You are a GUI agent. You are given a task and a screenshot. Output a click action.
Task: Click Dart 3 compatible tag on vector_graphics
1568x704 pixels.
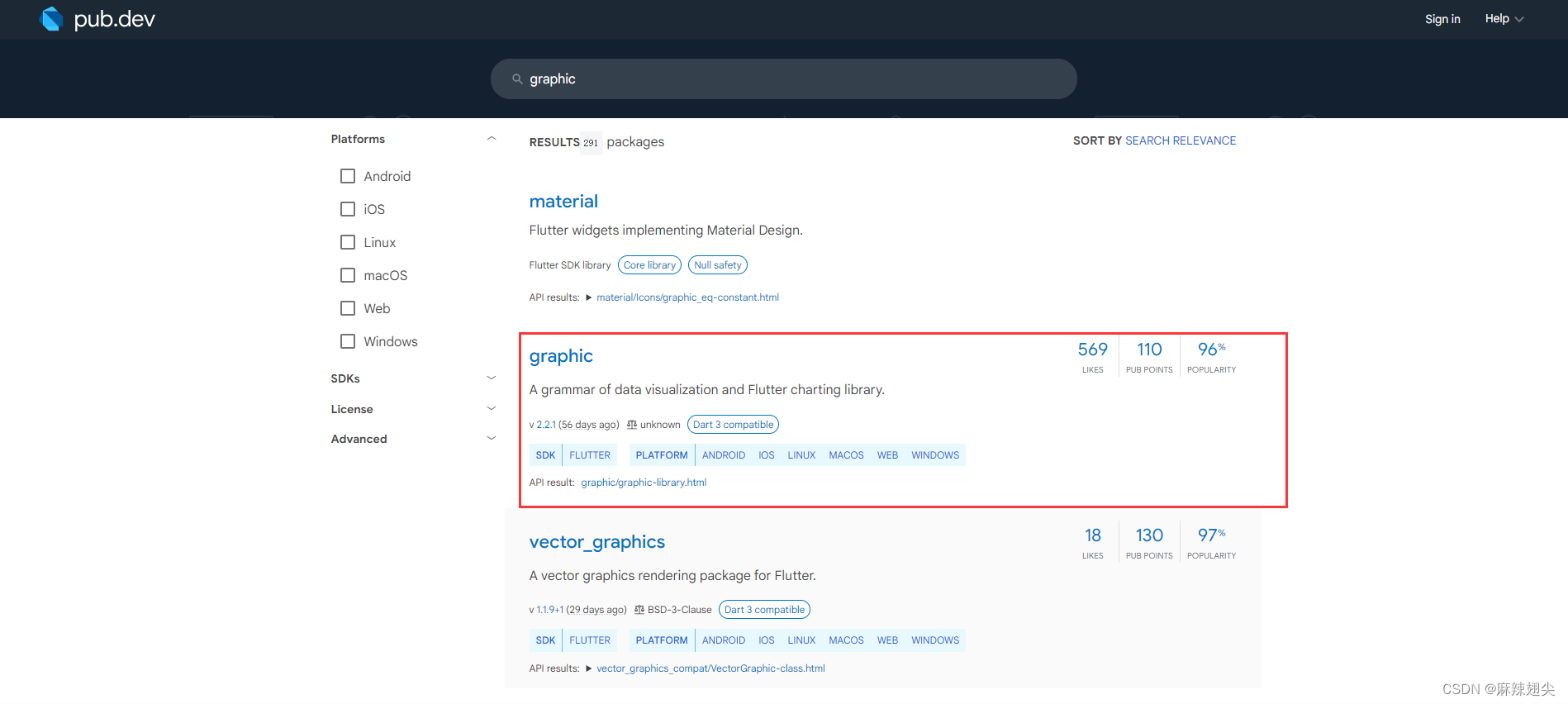(x=764, y=610)
